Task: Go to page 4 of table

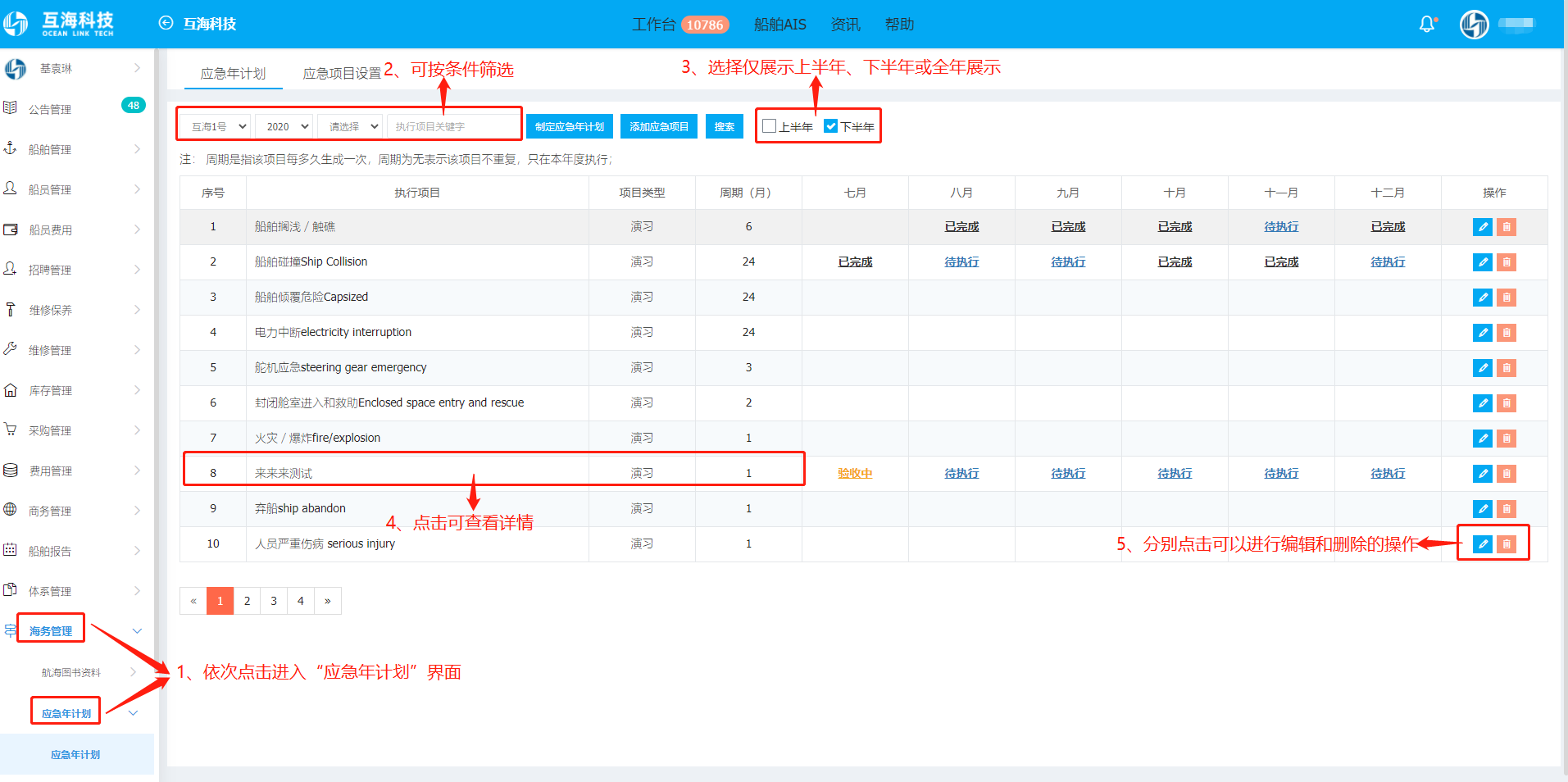Action: [x=301, y=601]
